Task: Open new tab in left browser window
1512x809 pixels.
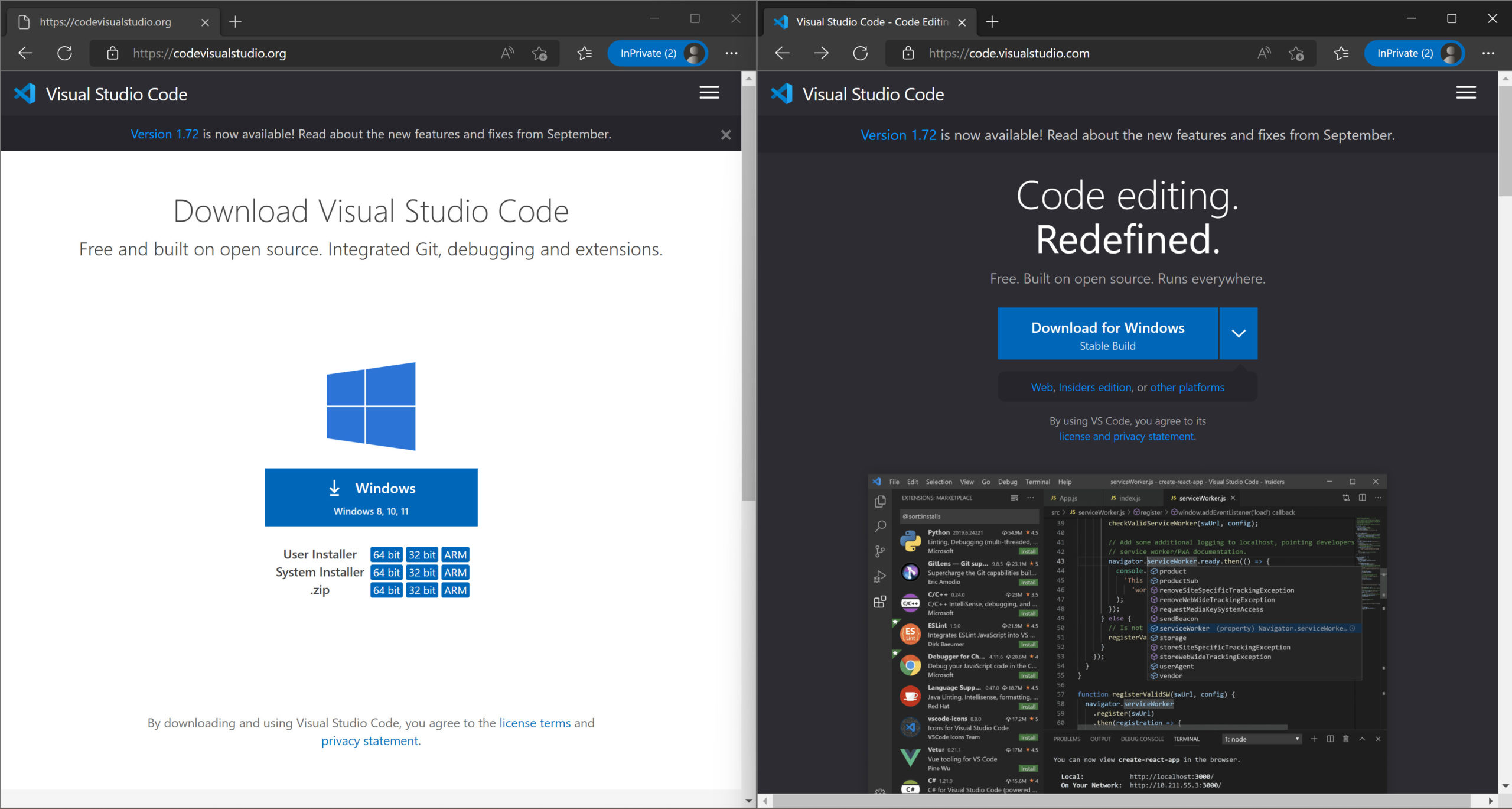Action: 235,22
